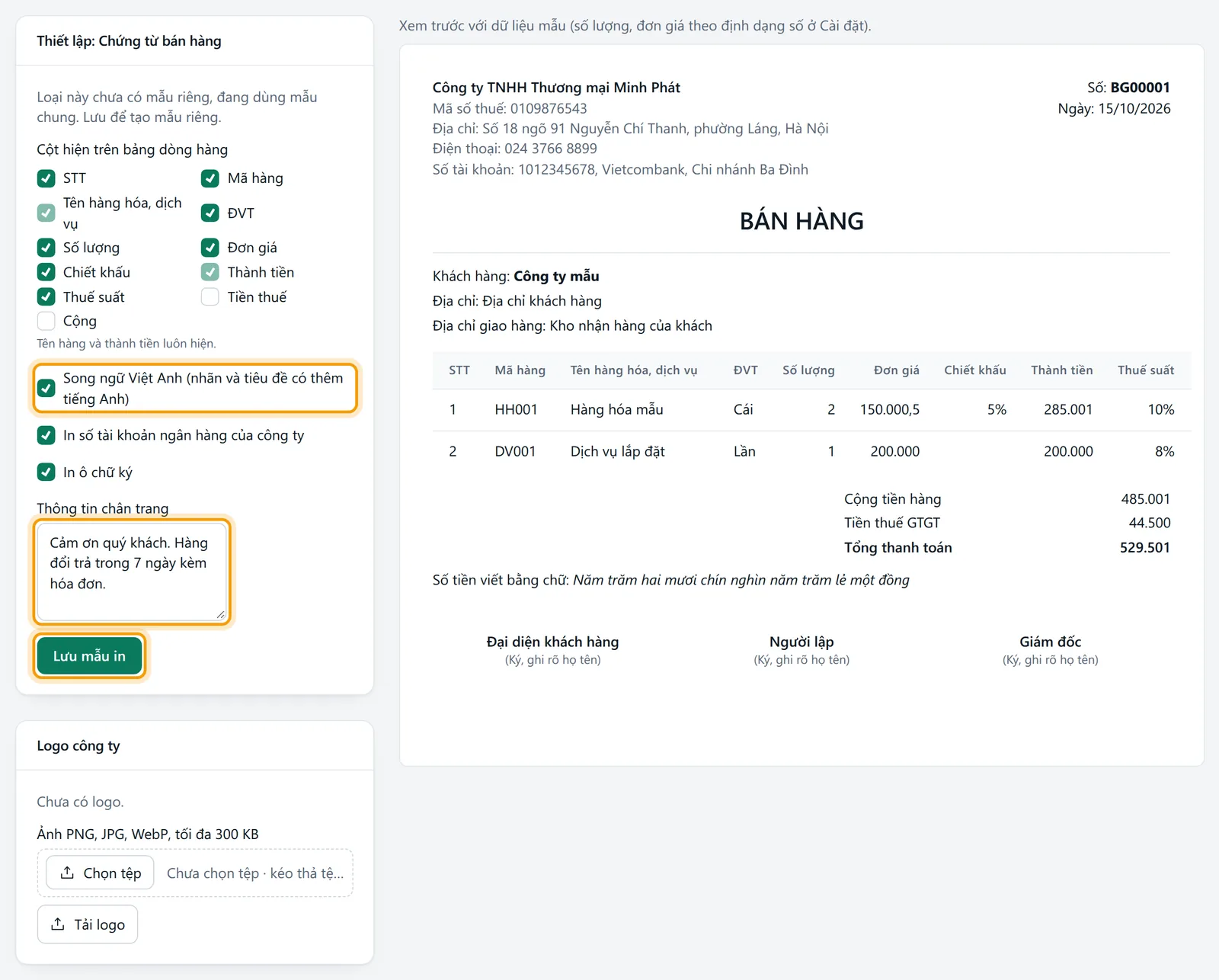Enable the Cộng column checkbox
1219x980 pixels.
tap(46, 321)
